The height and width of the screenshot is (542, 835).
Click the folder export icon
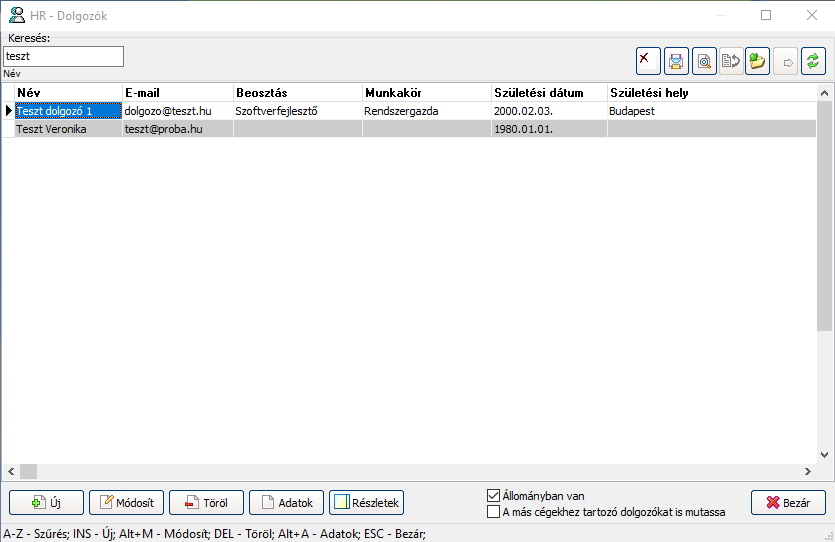click(x=757, y=61)
